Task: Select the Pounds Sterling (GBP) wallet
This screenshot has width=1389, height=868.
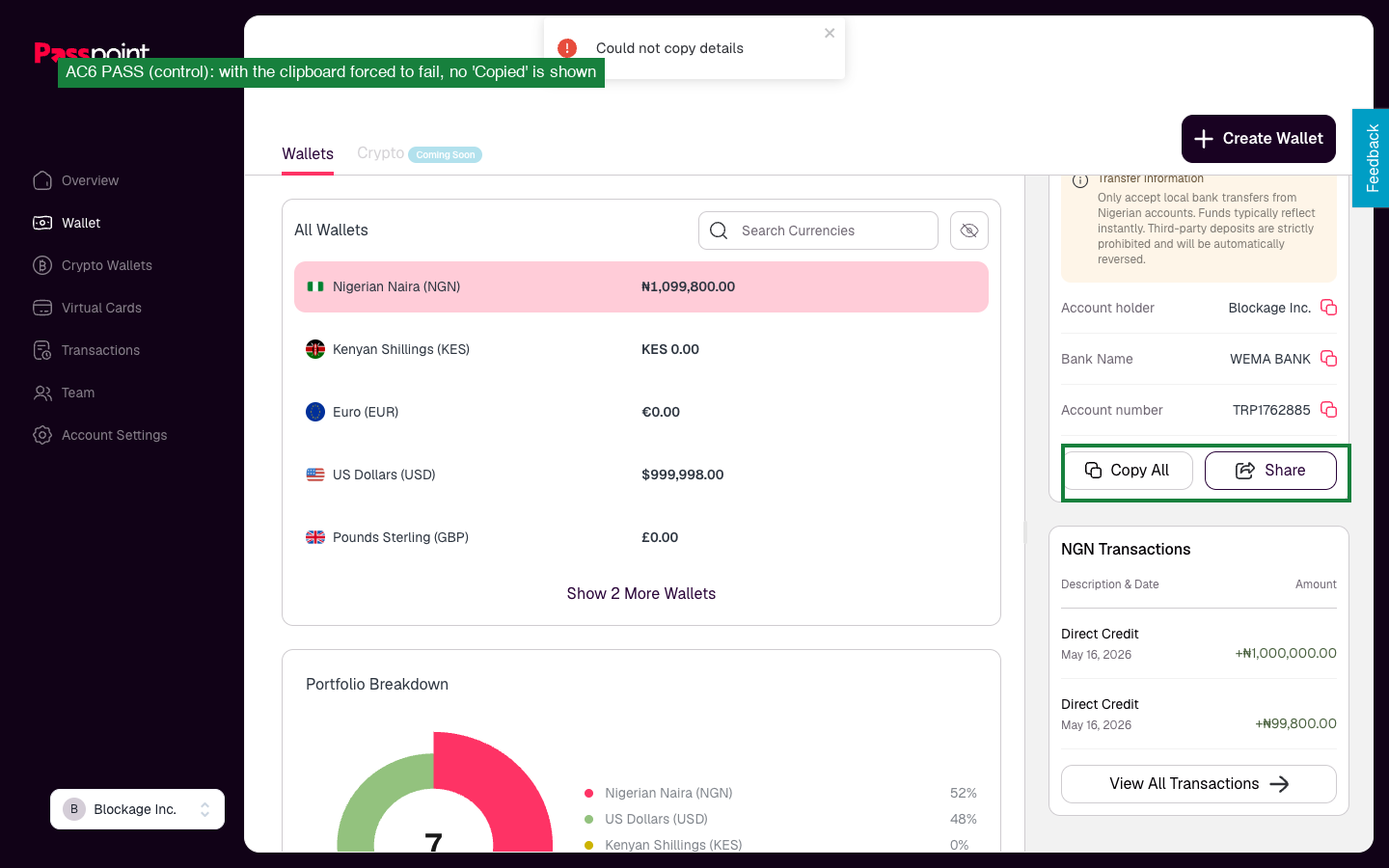Action: click(x=641, y=537)
